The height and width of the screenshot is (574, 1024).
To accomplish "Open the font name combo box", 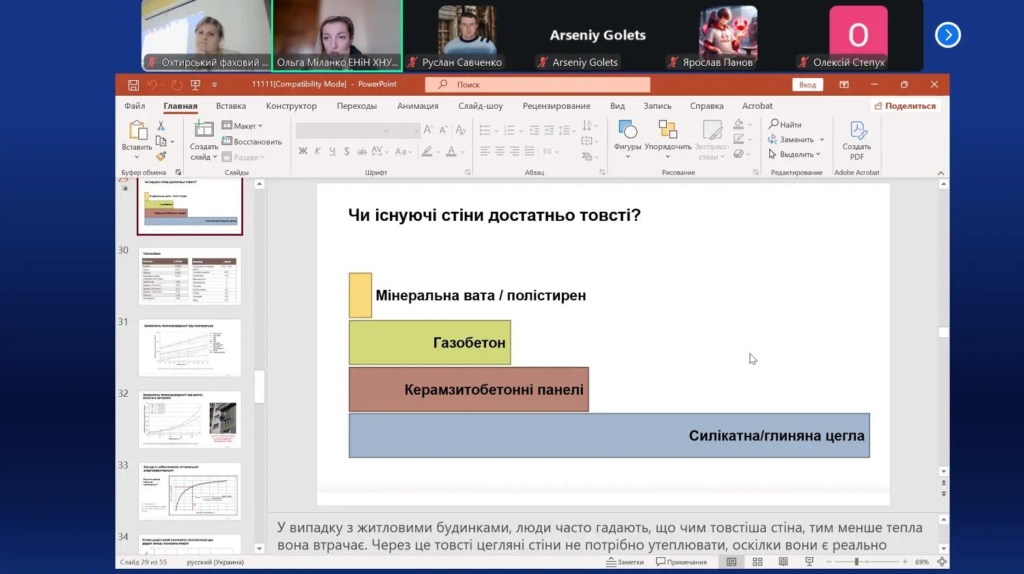I will coord(357,130).
